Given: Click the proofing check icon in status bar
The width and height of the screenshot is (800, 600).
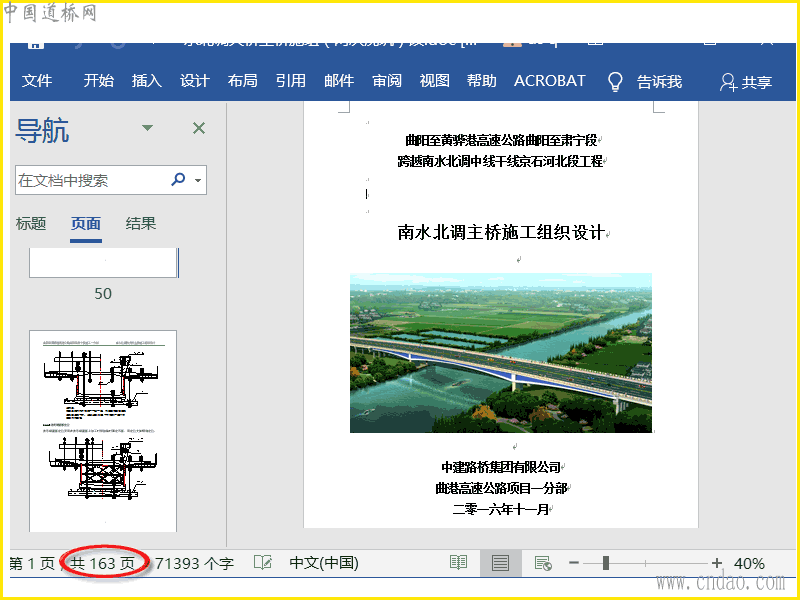Looking at the screenshot, I should [263, 563].
